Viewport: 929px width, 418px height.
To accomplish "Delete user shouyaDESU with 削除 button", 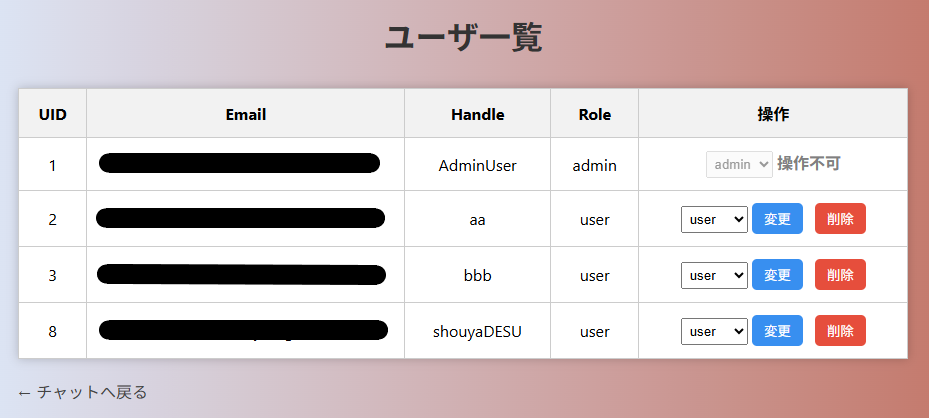I will tap(840, 331).
